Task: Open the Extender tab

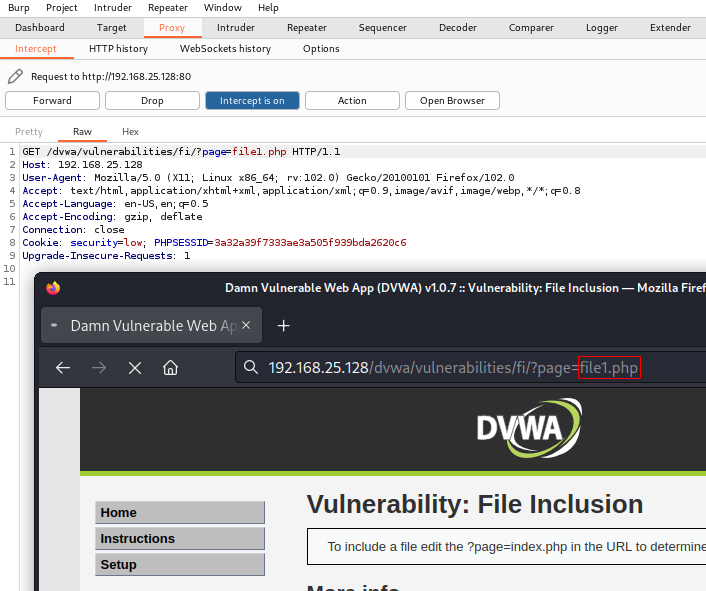Action: coord(670,28)
